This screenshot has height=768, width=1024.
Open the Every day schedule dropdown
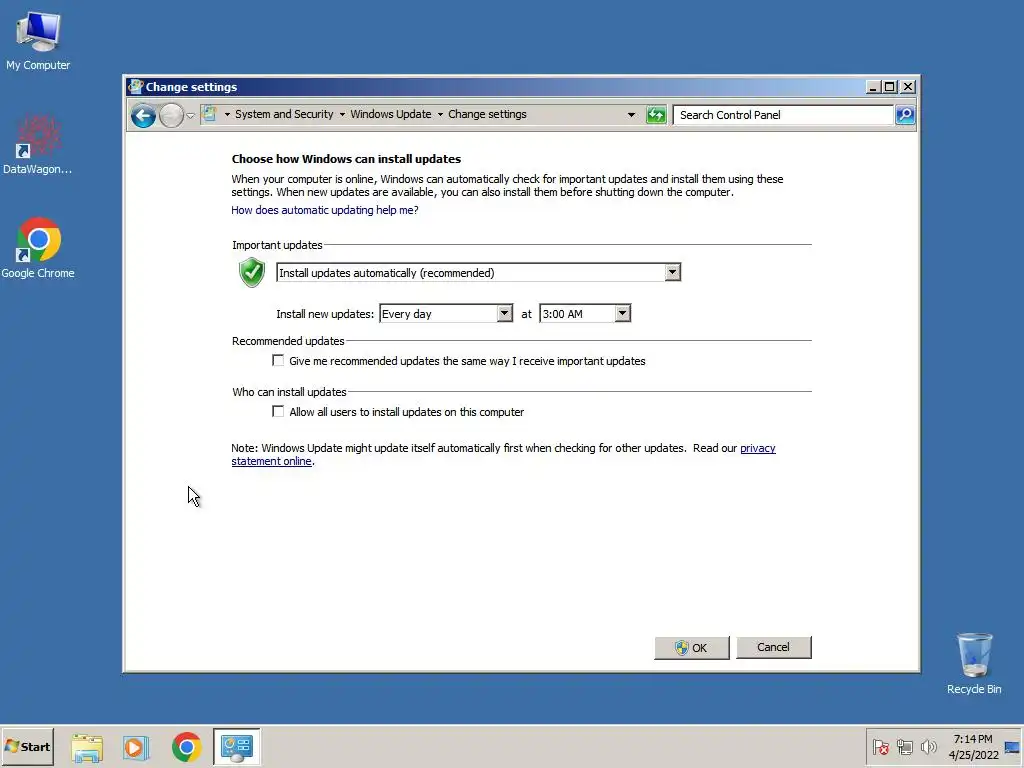click(x=446, y=314)
